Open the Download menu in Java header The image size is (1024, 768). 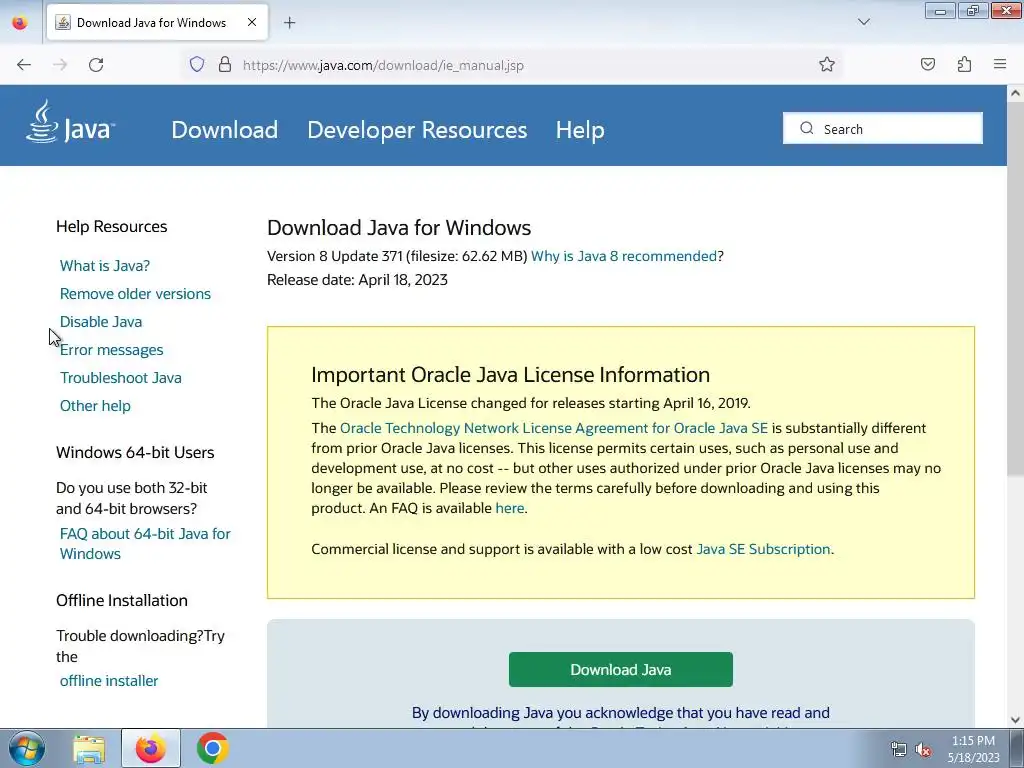point(225,130)
